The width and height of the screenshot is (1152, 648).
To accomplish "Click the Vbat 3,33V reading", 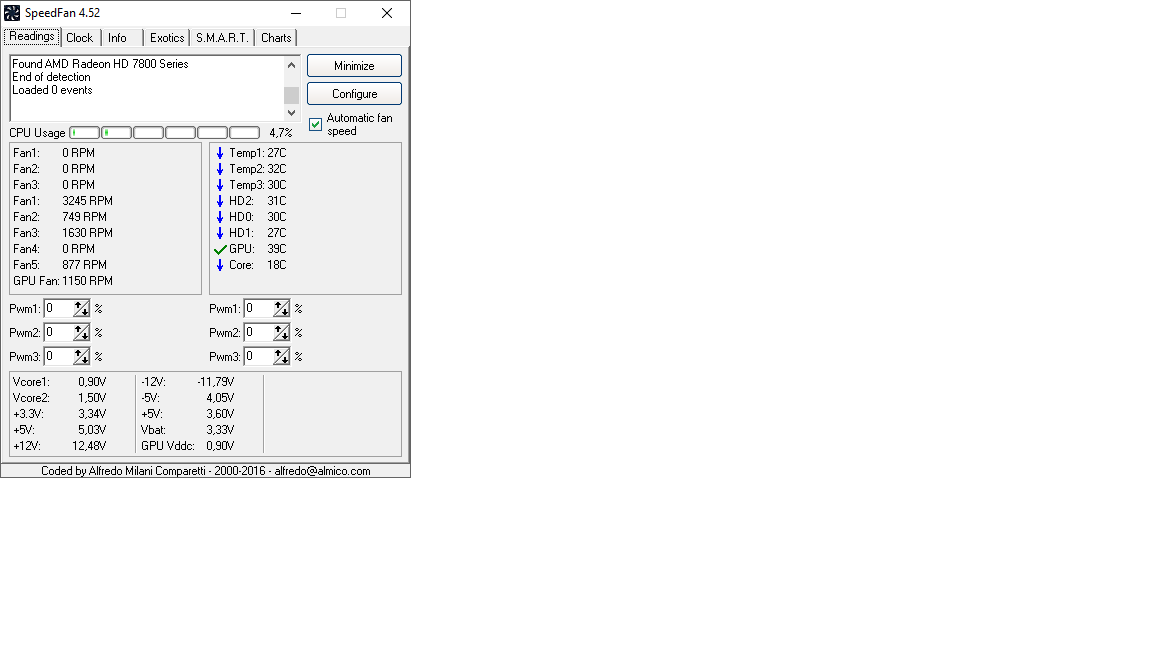I will pyautogui.click(x=188, y=430).
